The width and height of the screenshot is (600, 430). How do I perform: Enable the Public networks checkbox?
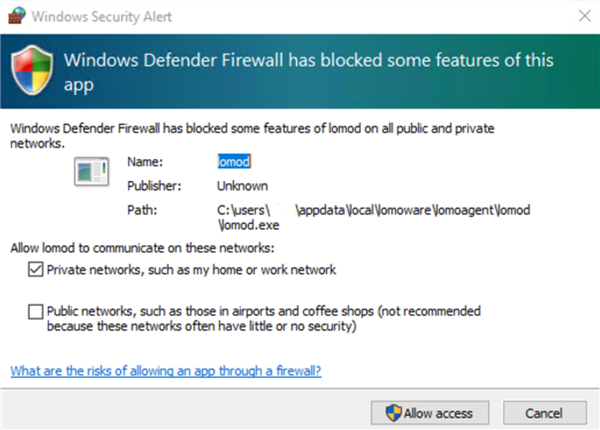point(36,311)
